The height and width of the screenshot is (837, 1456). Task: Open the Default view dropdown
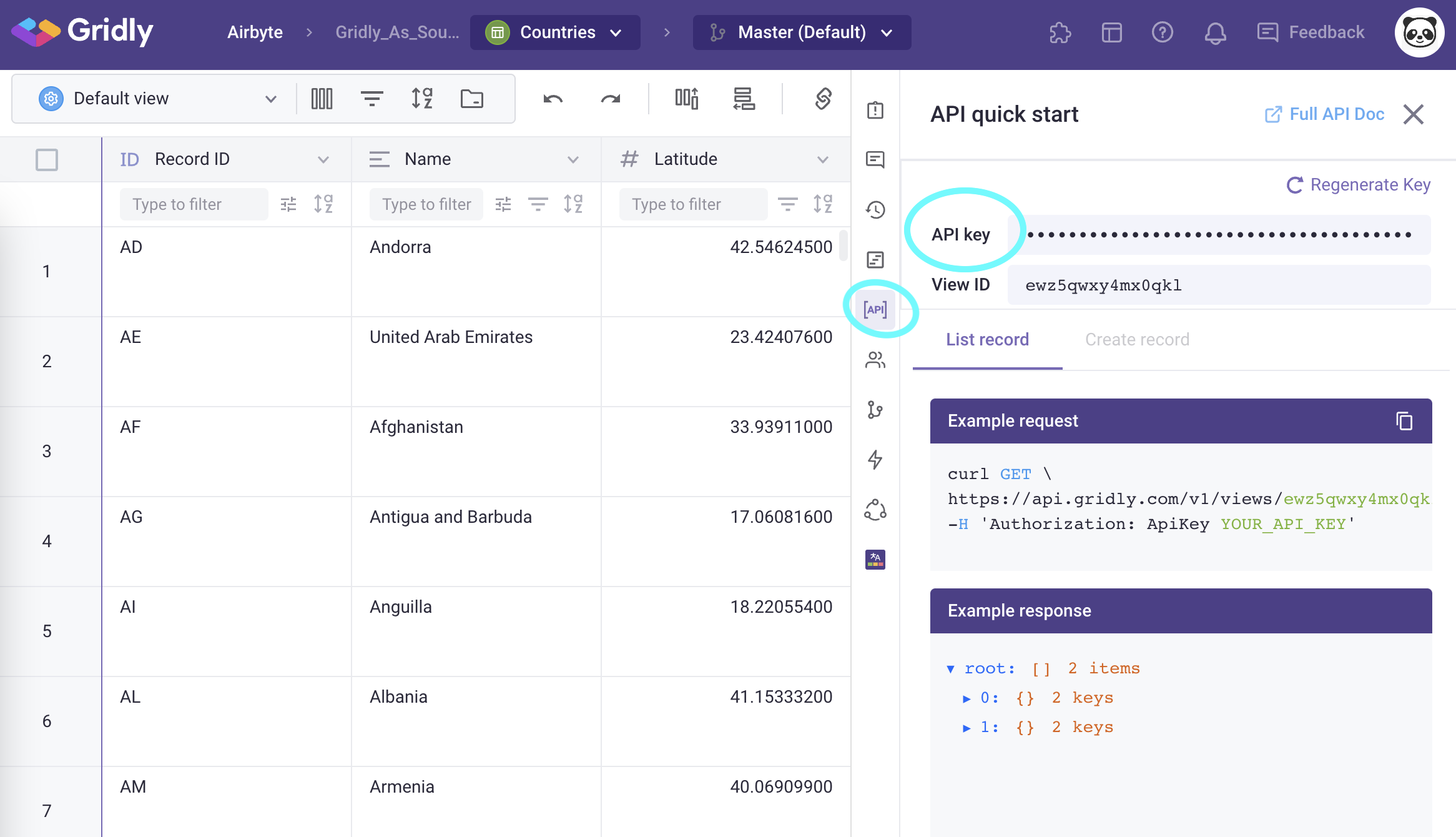coord(157,99)
